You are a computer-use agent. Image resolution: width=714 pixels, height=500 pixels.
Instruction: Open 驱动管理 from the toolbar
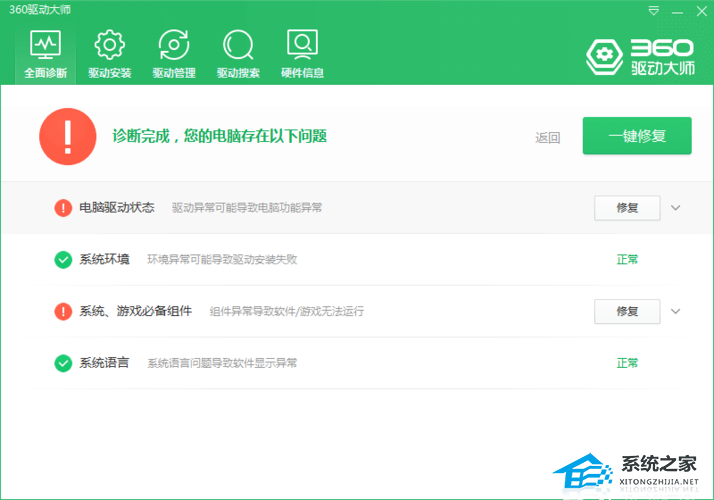tap(173, 54)
